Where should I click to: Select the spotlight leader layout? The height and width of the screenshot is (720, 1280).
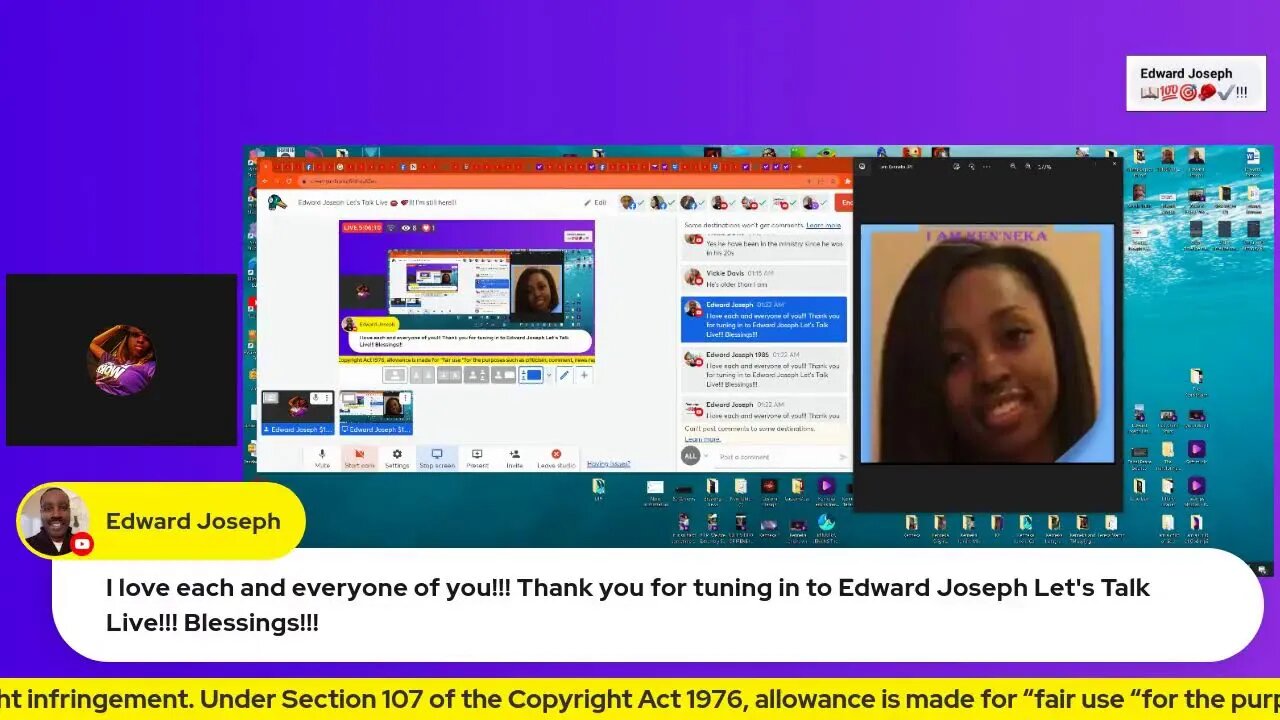pyautogui.click(x=476, y=375)
